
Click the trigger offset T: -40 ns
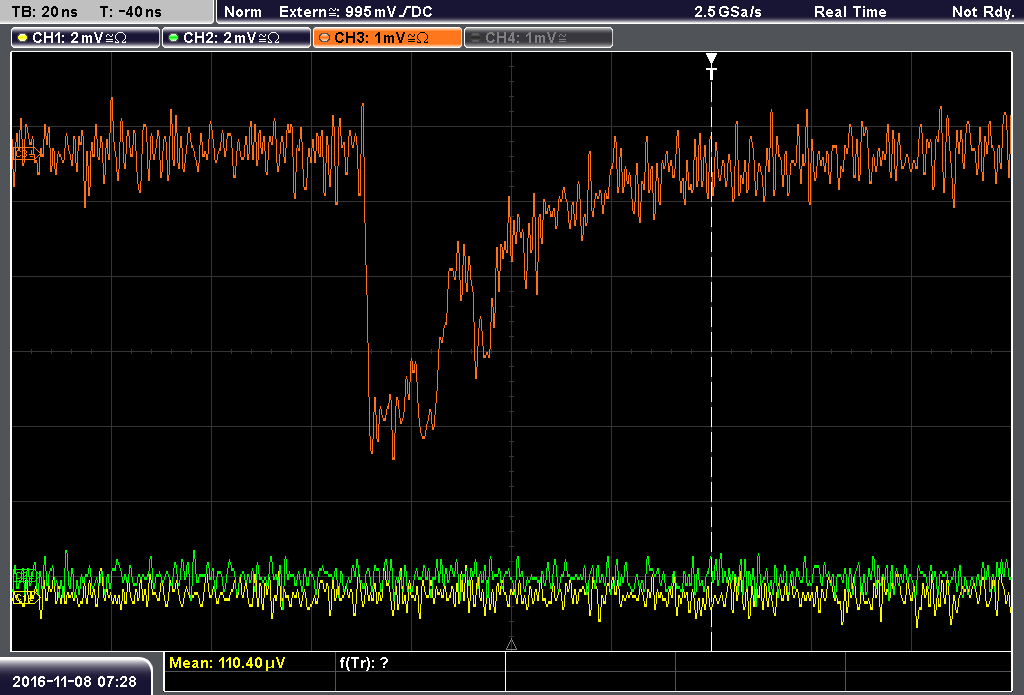131,12
